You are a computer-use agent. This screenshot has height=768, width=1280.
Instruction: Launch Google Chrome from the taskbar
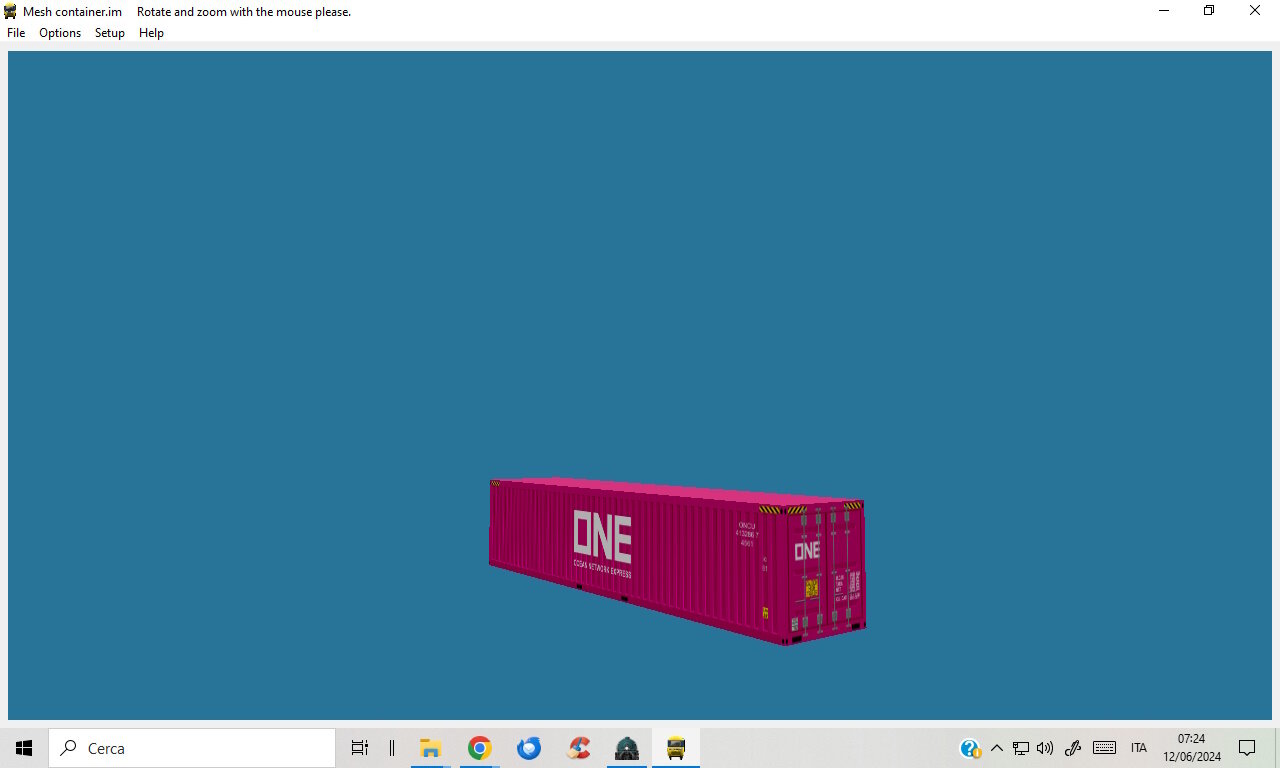pos(480,748)
